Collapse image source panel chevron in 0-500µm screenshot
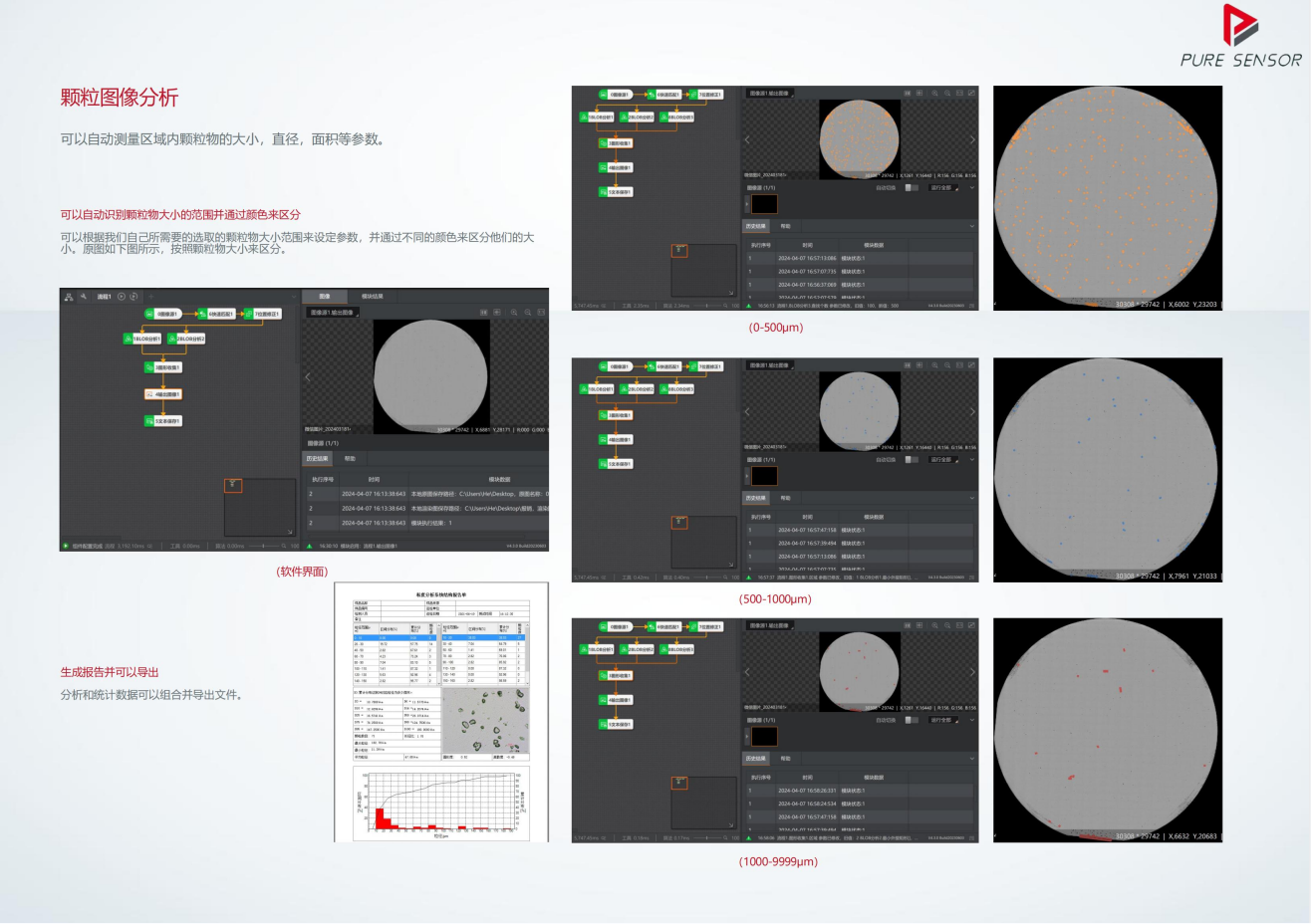This screenshot has height=924, width=1311. coord(971,187)
